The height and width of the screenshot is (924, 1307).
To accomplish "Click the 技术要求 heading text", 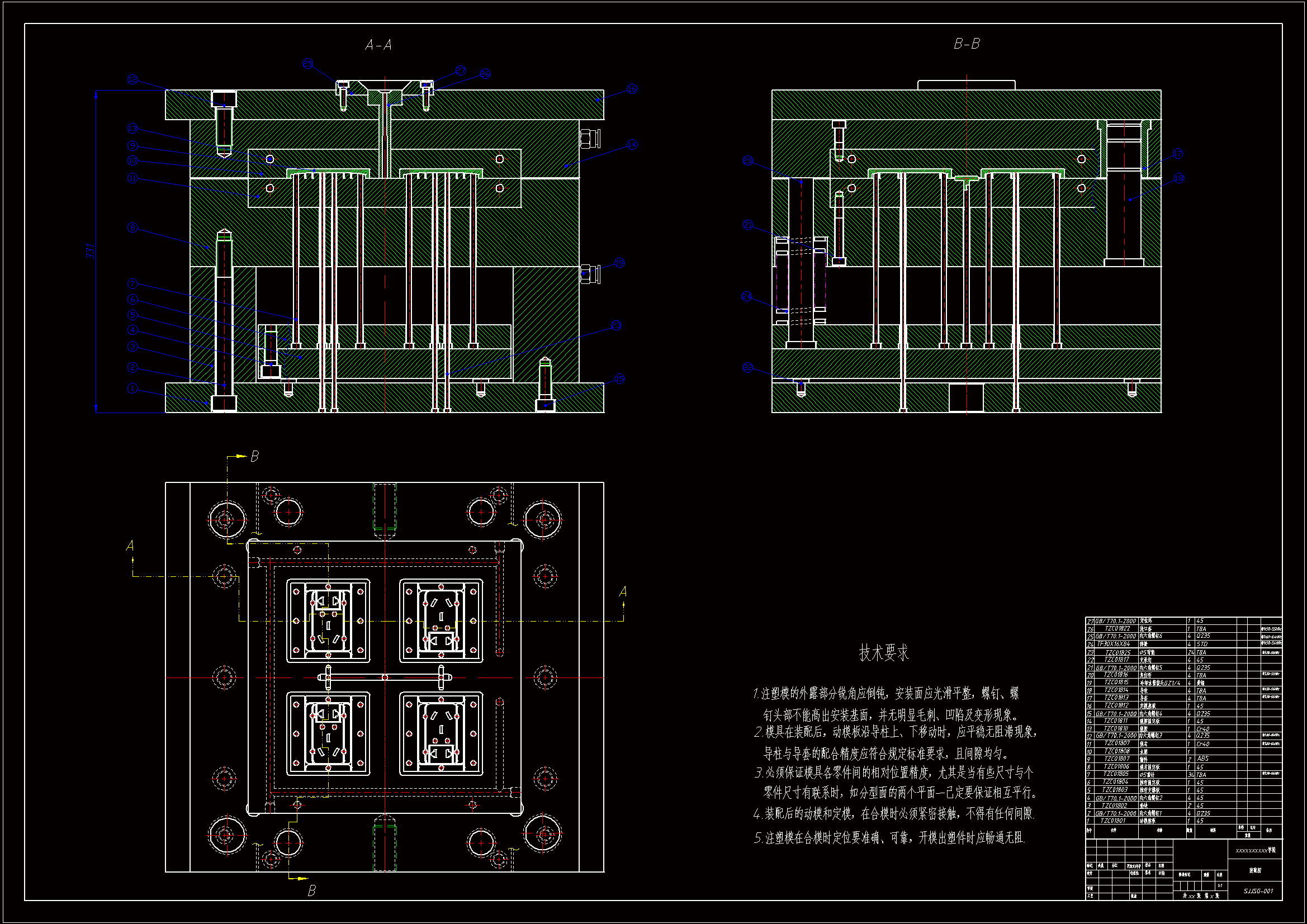I will click(x=883, y=653).
